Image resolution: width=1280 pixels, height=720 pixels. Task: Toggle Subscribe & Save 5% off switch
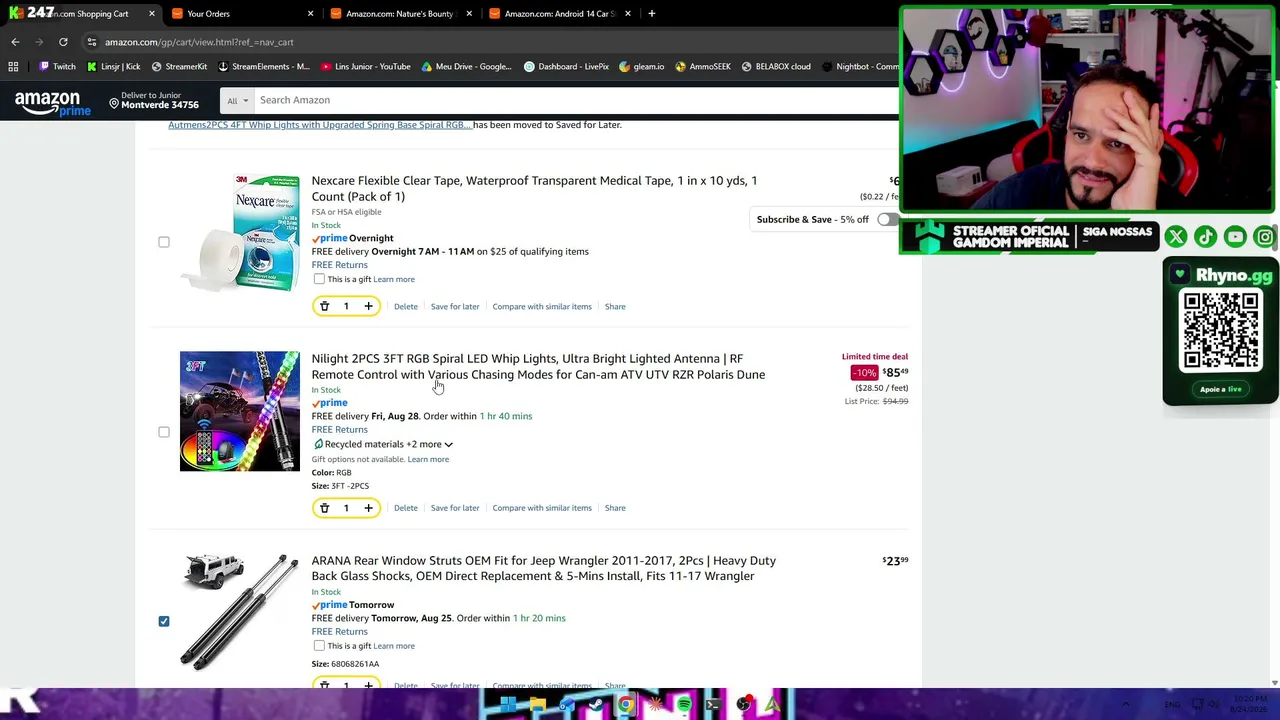[887, 219]
